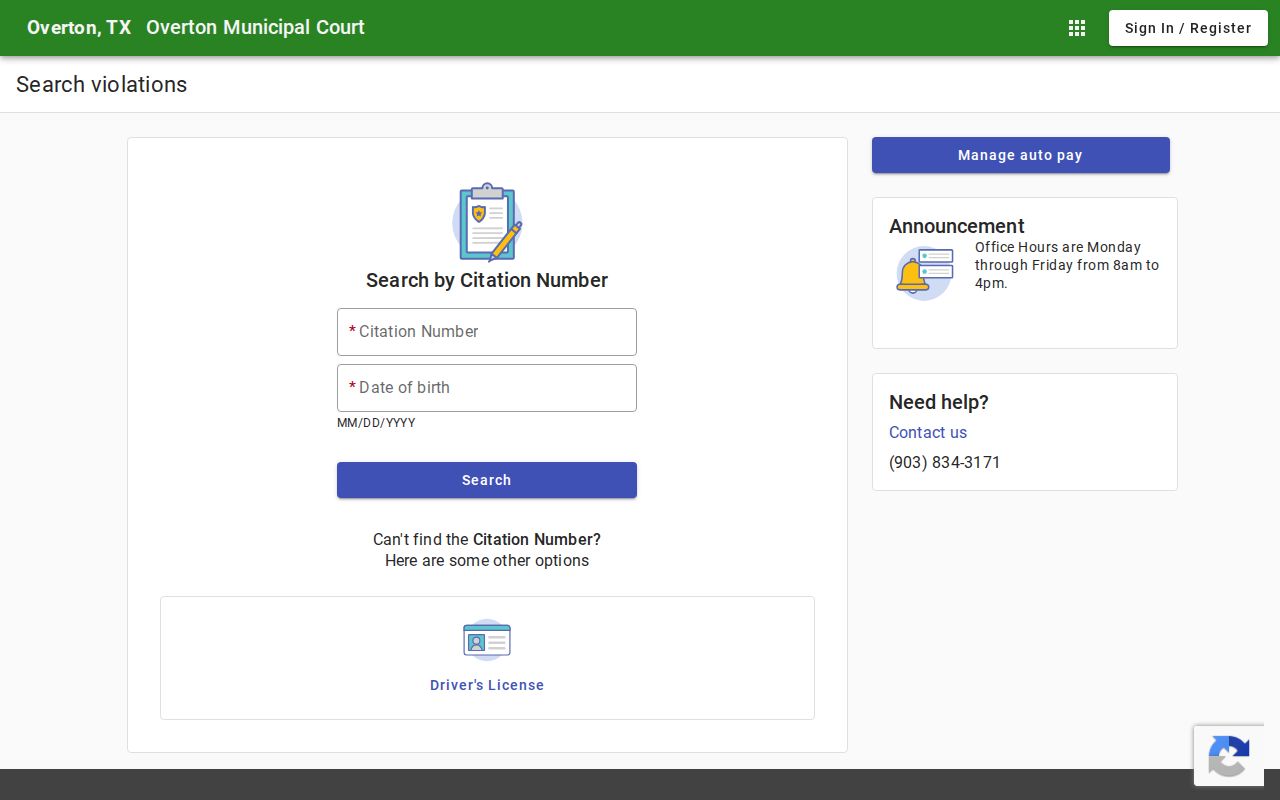Click the Search violations heading
The height and width of the screenshot is (800, 1280).
pos(102,85)
